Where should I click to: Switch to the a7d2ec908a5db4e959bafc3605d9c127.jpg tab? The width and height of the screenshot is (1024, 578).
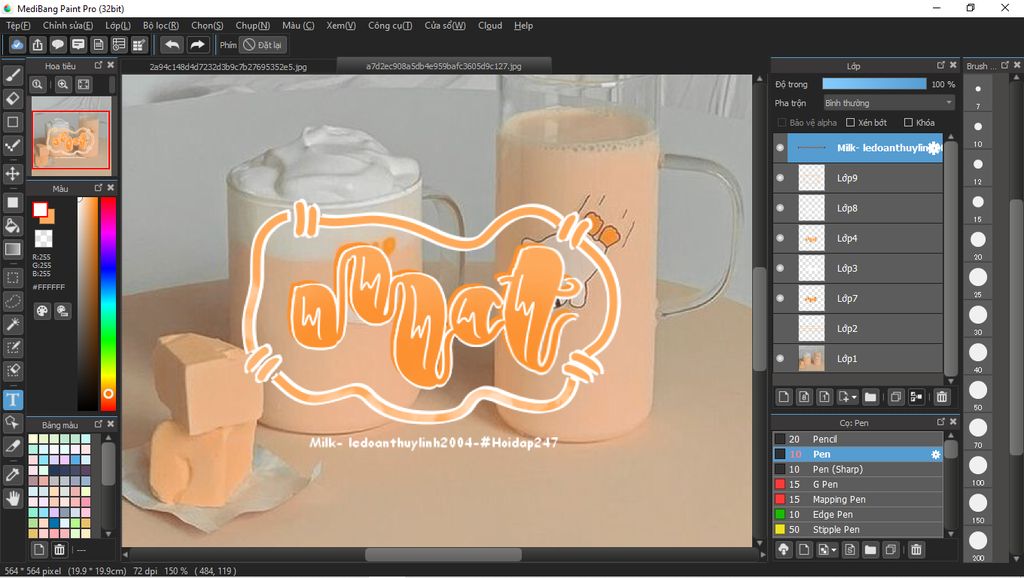point(443,66)
